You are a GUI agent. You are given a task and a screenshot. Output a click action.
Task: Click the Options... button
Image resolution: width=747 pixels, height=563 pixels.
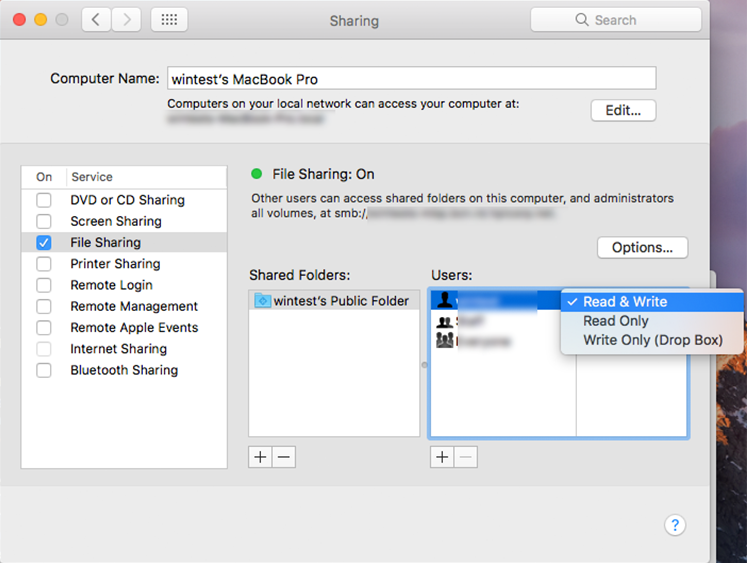click(x=642, y=247)
